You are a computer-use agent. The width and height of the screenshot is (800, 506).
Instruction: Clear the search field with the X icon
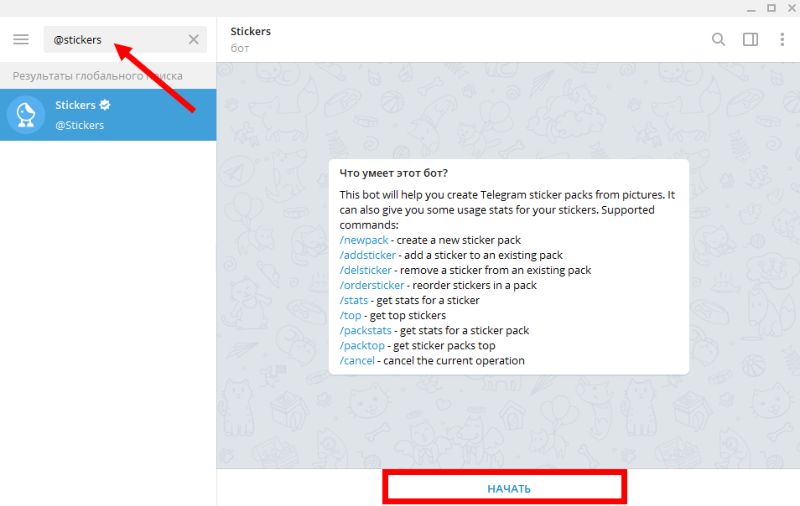click(193, 39)
